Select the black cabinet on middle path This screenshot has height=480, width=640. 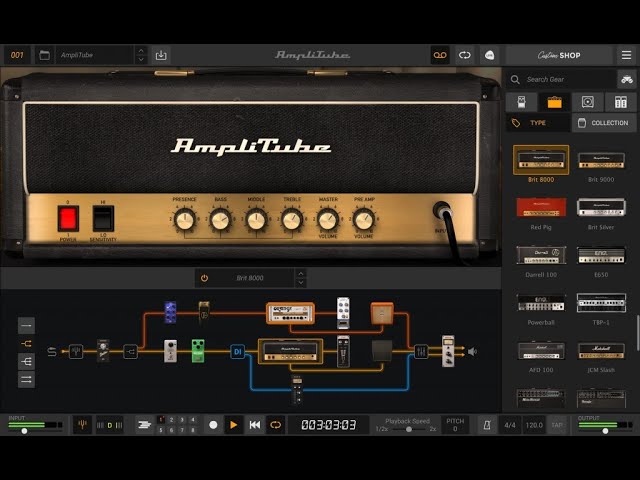pos(382,351)
